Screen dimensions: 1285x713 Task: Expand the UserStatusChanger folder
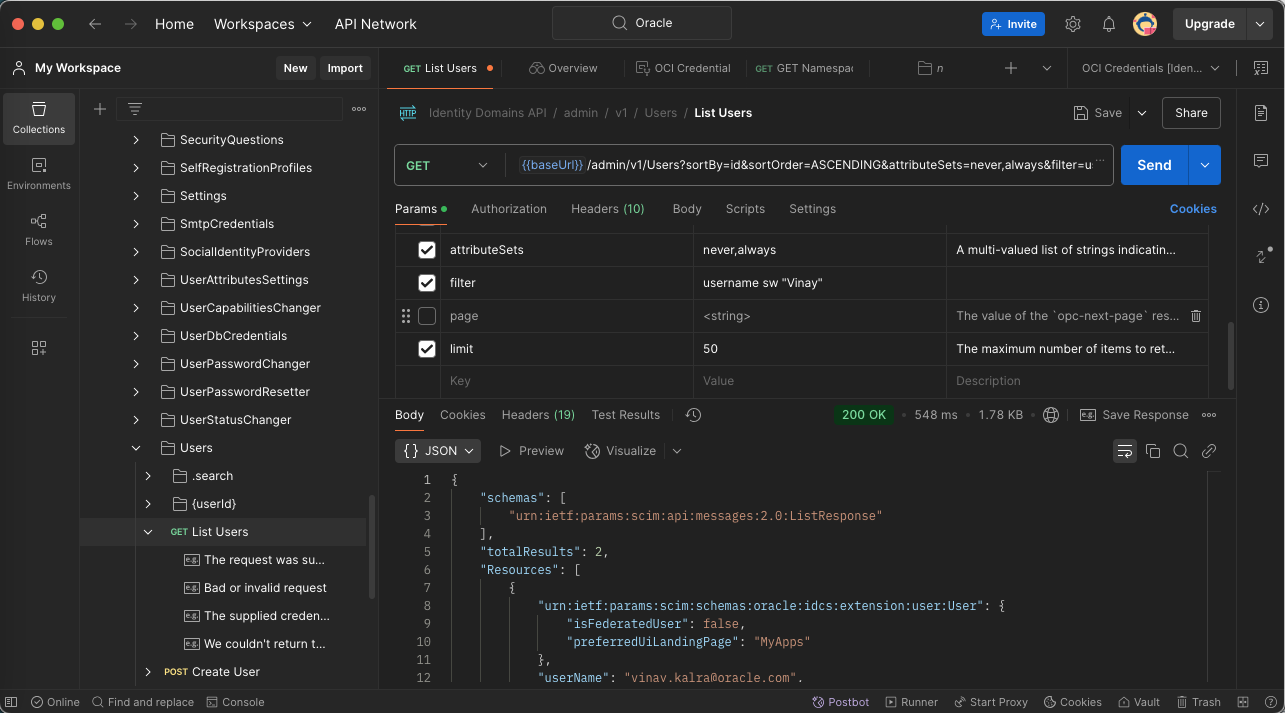(x=137, y=420)
